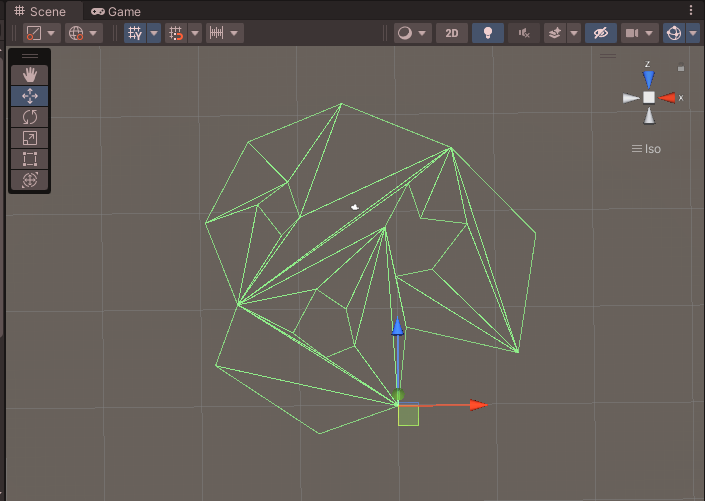Select the Move tool
705x501 pixels.
(x=30, y=96)
